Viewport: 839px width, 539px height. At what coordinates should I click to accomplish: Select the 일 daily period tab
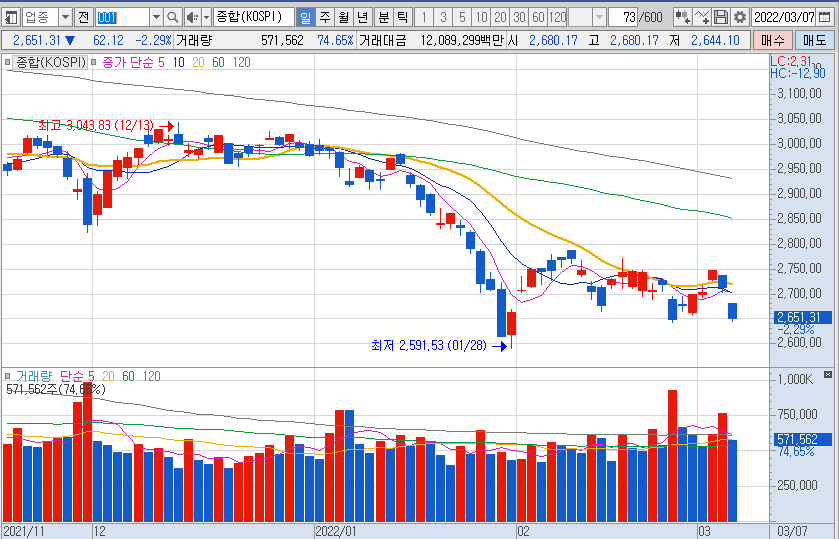coord(306,17)
